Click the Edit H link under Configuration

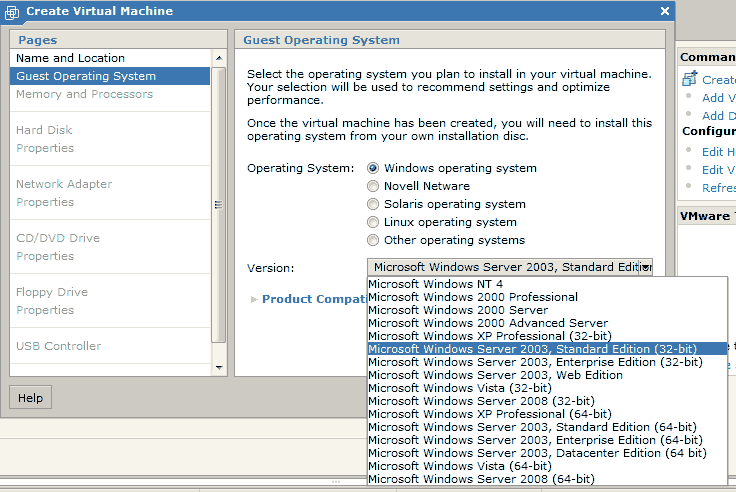718,152
